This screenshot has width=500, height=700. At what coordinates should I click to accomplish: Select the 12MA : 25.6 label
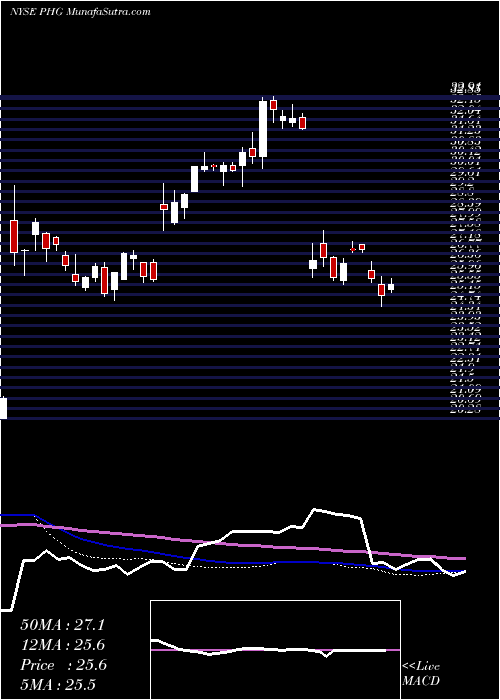coord(63,645)
